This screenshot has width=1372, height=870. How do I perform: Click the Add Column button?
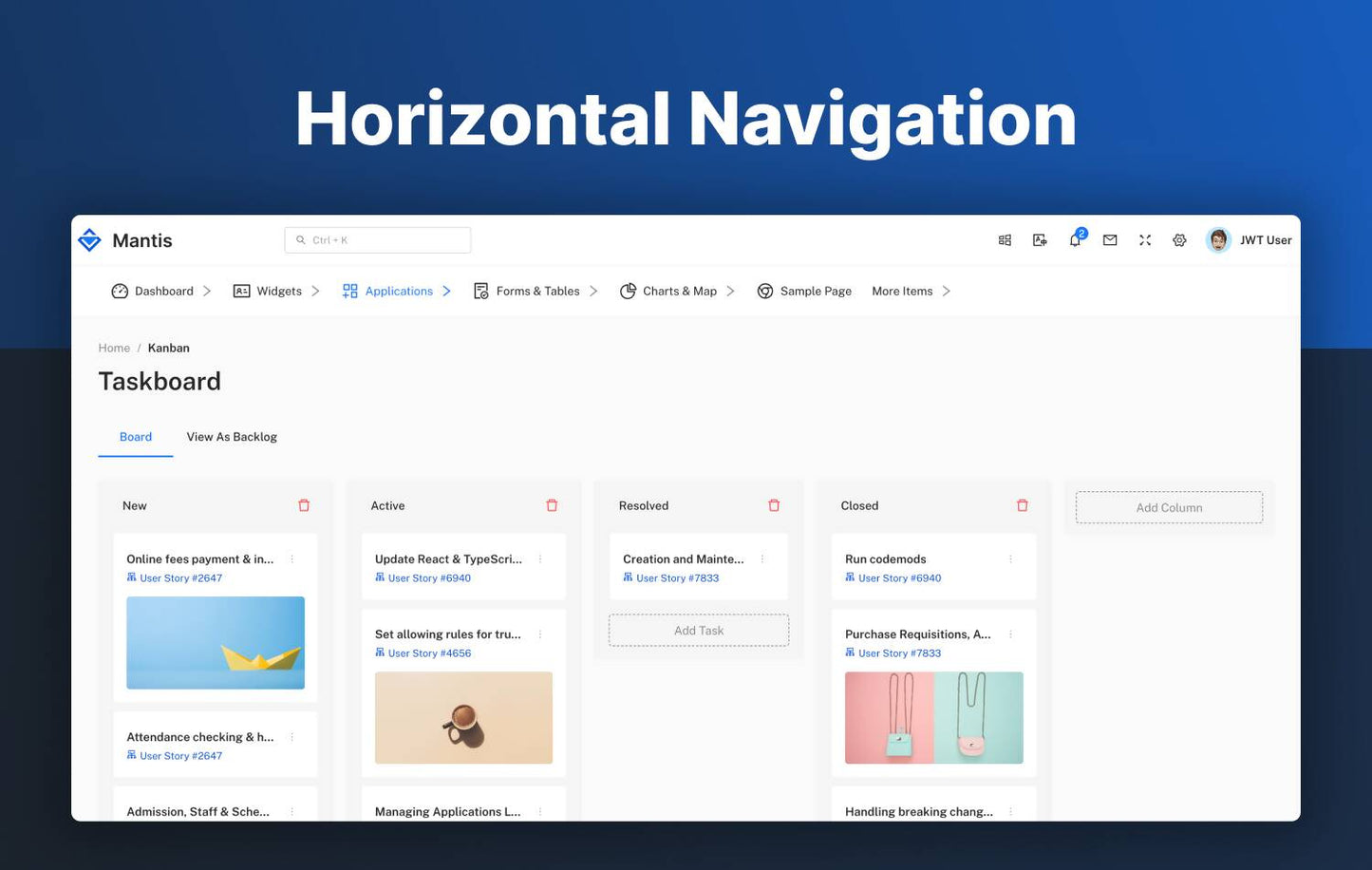coord(1169,507)
